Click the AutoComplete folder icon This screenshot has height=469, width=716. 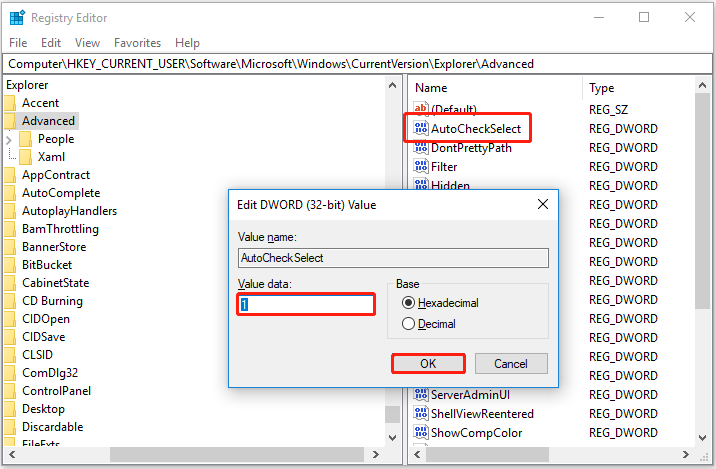coord(11,193)
